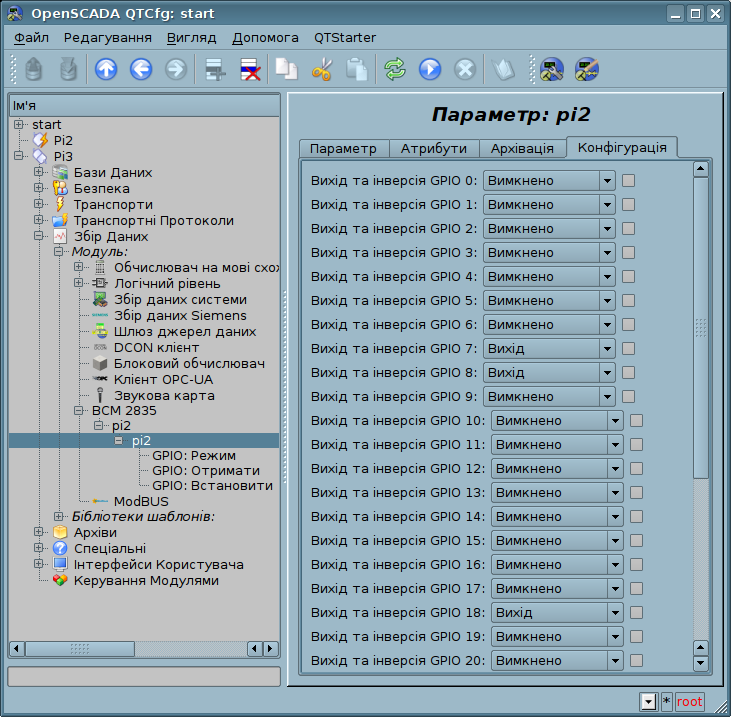Click the add item toolbar icon
731x717 pixels.
tap(215, 69)
